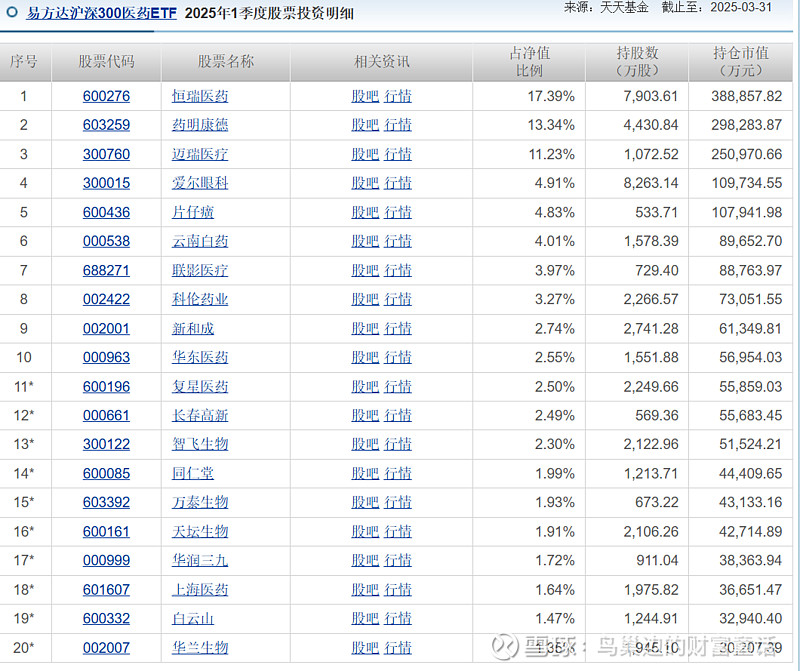Open 联影医疗 stock name link
Screen dimensions: 800x671
click(200, 270)
